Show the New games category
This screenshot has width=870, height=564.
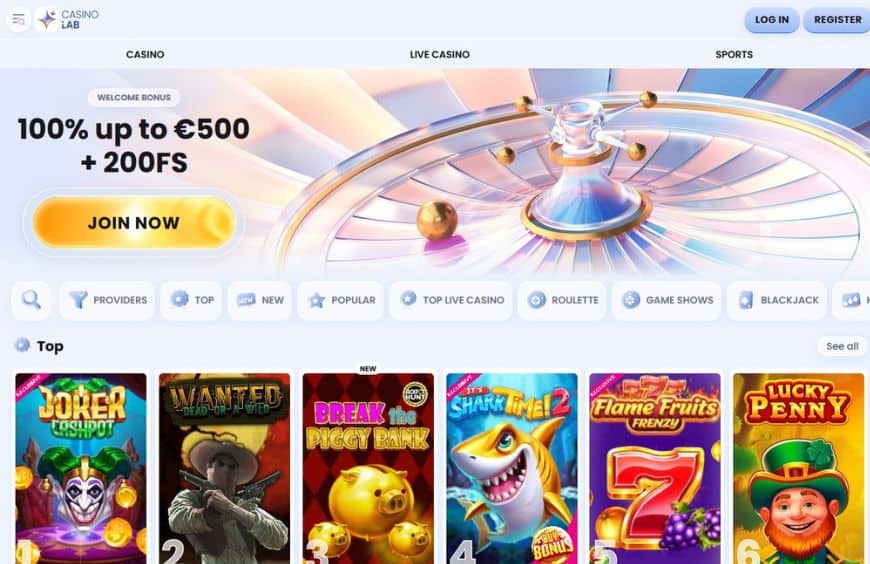point(260,300)
